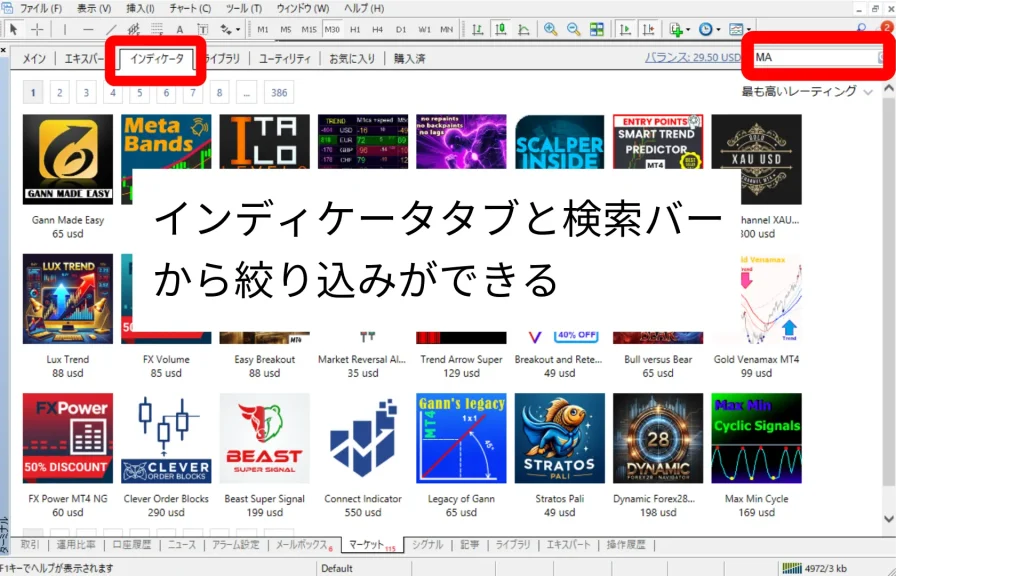Activate the crosshair tool
Viewport: 1024px width, 576px height.
tap(37, 29)
